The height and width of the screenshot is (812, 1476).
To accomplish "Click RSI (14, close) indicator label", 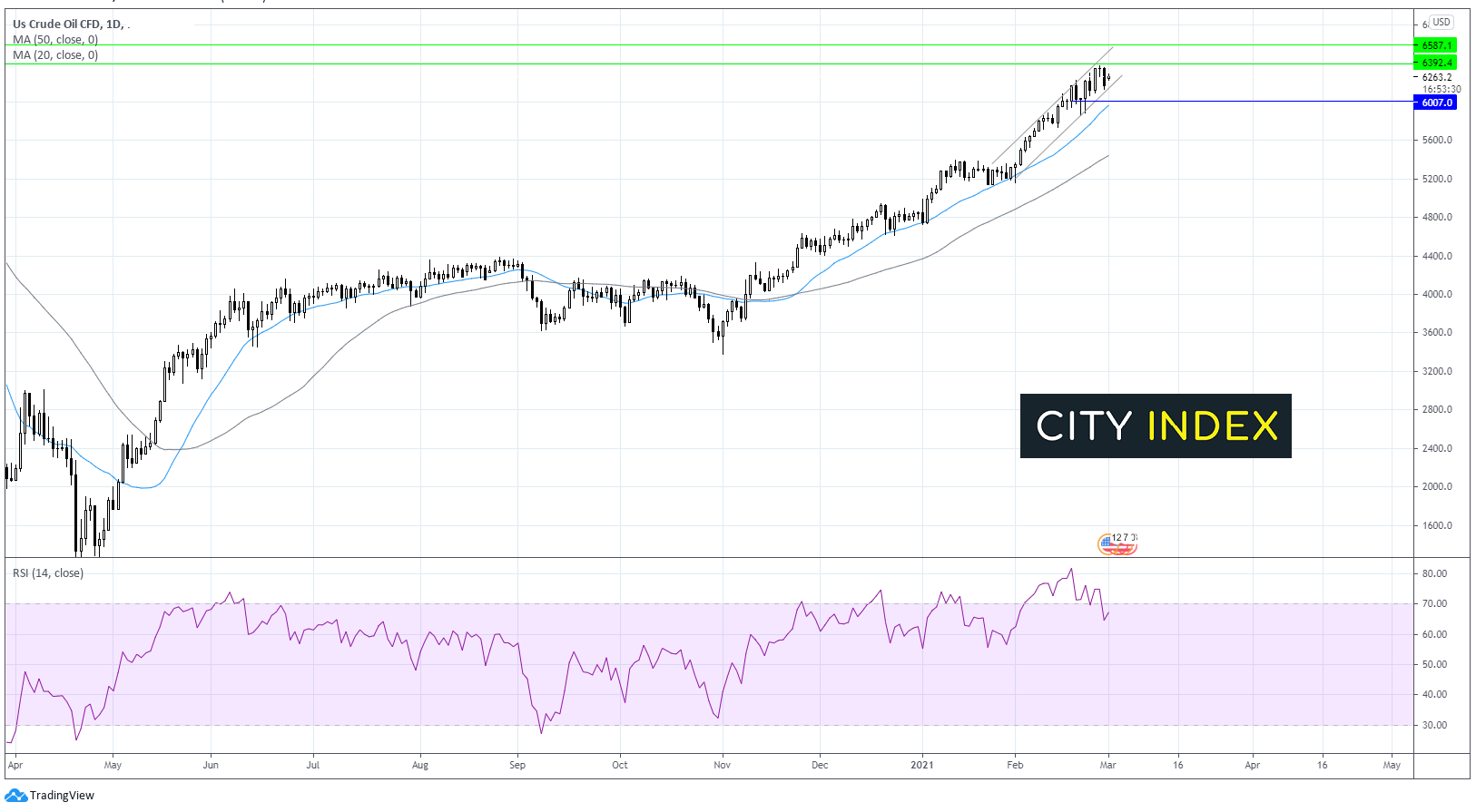I will [48, 573].
